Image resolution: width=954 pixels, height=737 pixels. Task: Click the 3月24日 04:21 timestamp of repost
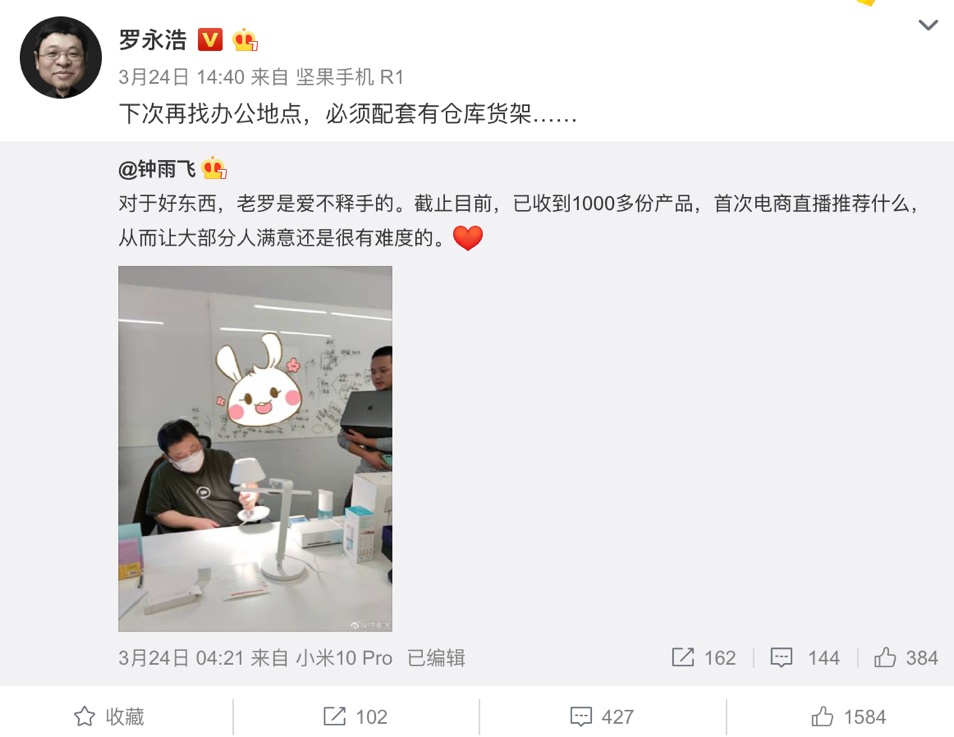click(x=181, y=658)
